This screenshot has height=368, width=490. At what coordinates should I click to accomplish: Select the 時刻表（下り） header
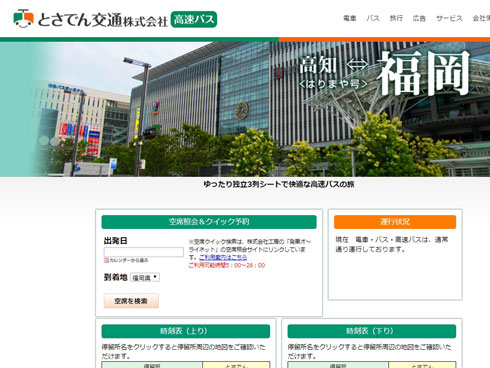[x=372, y=331]
